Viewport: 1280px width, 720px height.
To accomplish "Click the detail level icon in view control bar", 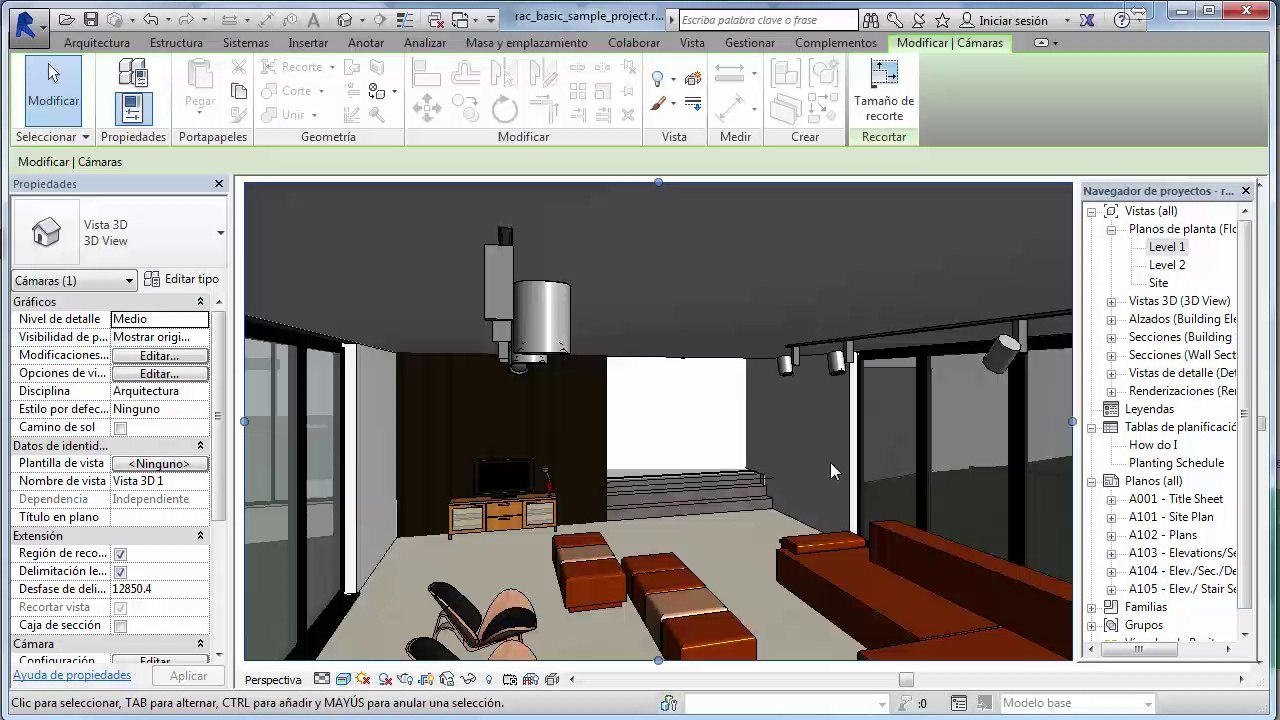I will point(322,679).
